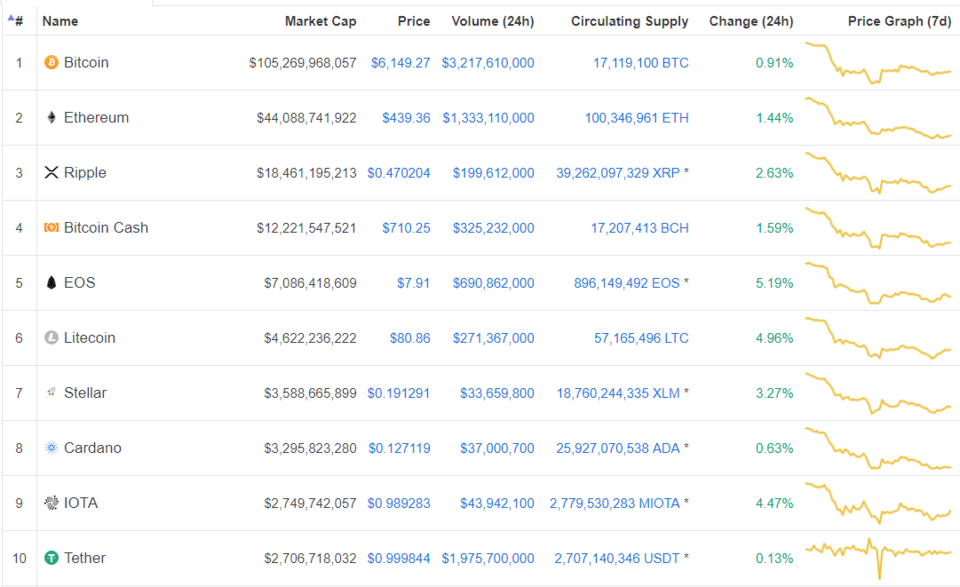Click EOS price $7.91
Viewport: 960px width, 587px height.
(413, 283)
